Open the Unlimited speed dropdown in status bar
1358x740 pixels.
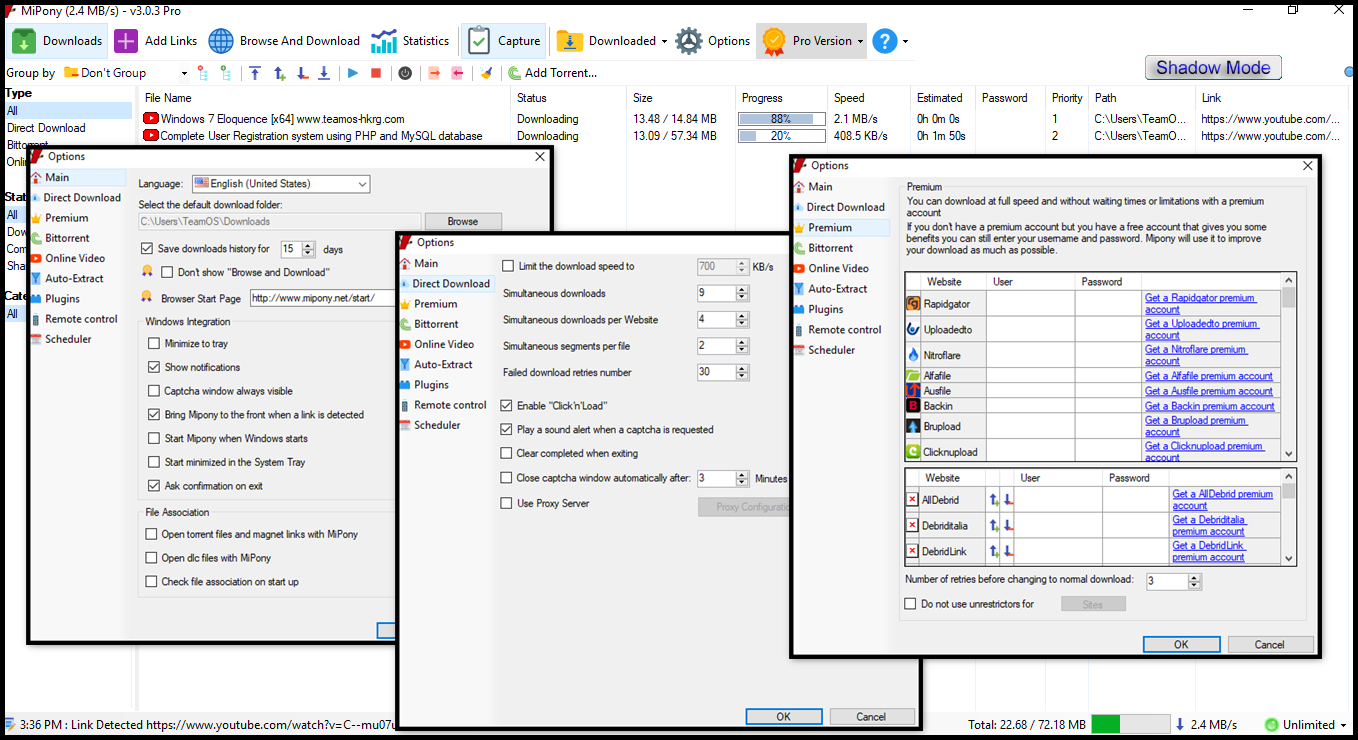coord(1342,725)
